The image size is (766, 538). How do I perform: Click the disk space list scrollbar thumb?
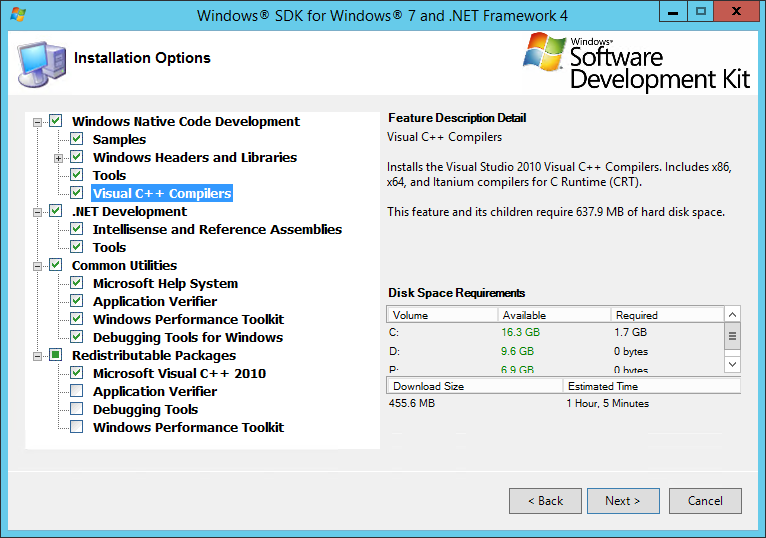[x=732, y=336]
